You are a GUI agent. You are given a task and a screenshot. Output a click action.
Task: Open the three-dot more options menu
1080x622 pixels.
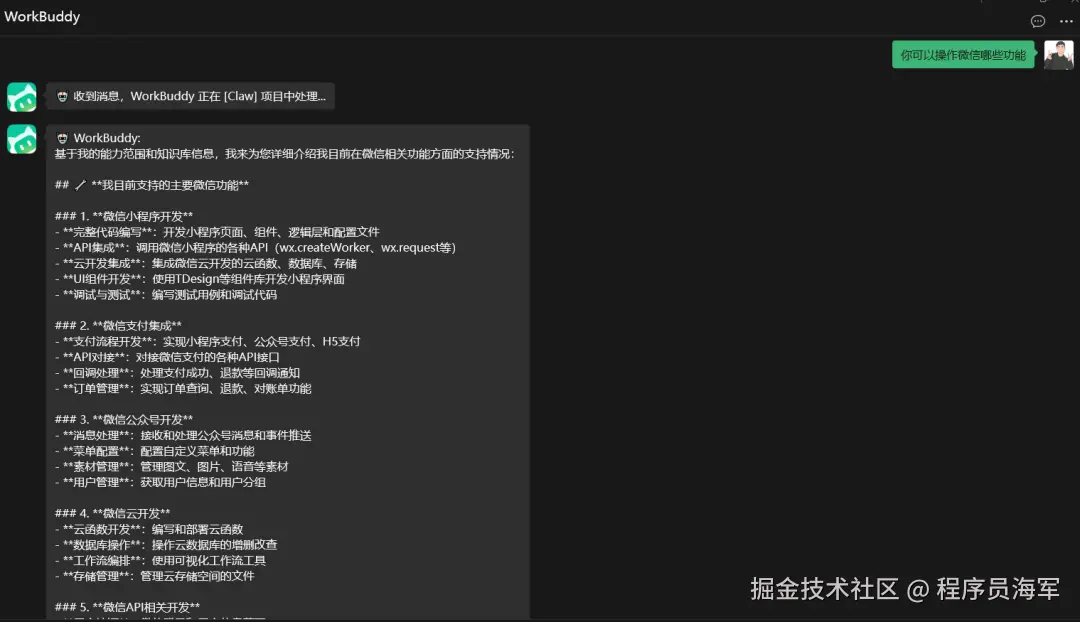point(1066,21)
